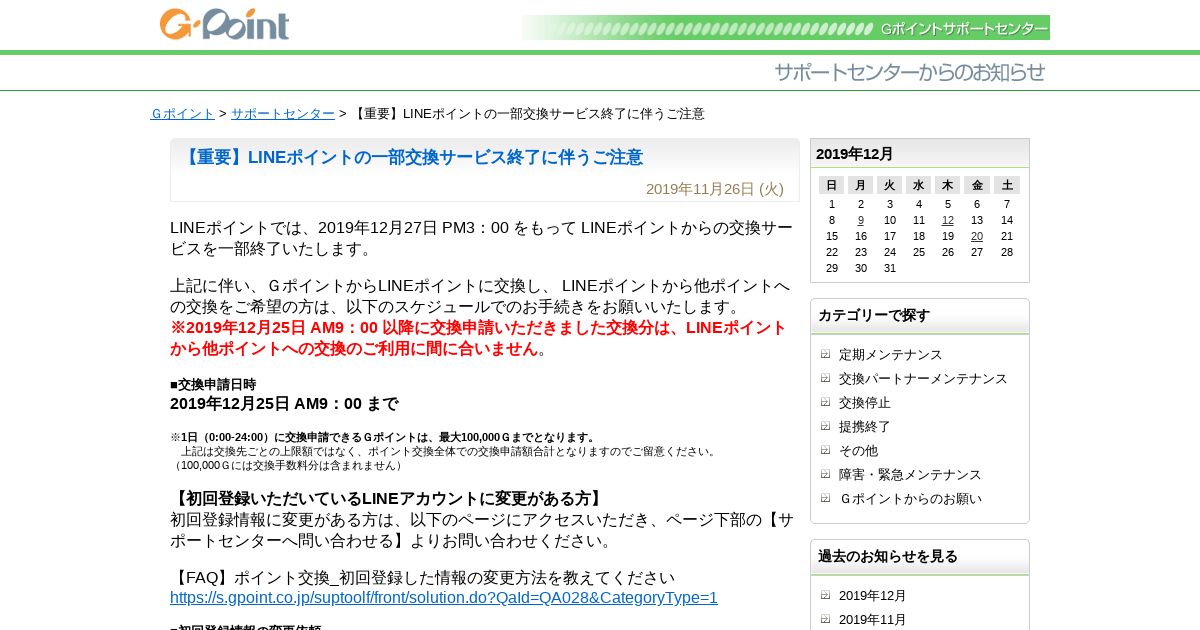Click the 日 weekday column header
The width and height of the screenshot is (1200, 630).
(831, 185)
